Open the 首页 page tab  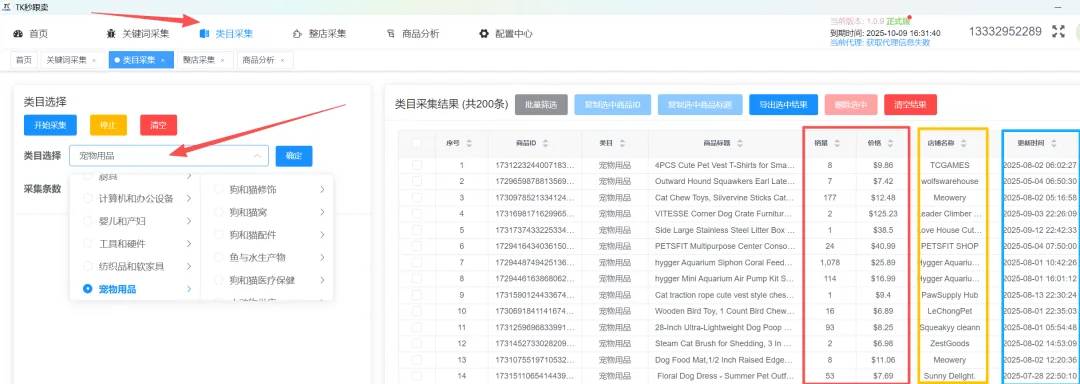click(x=24, y=61)
